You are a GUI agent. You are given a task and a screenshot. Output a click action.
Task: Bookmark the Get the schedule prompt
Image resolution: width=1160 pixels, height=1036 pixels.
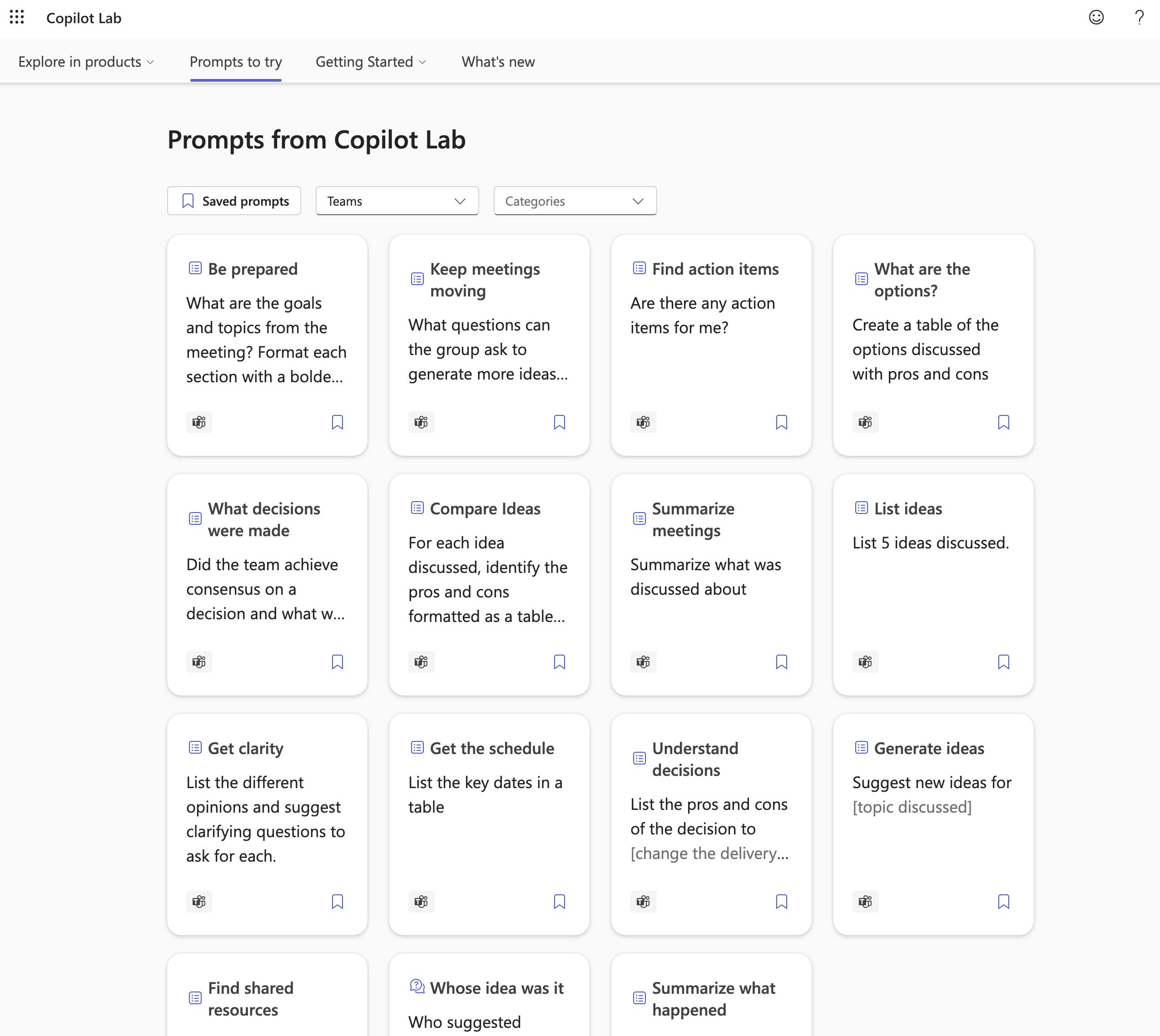(x=559, y=902)
